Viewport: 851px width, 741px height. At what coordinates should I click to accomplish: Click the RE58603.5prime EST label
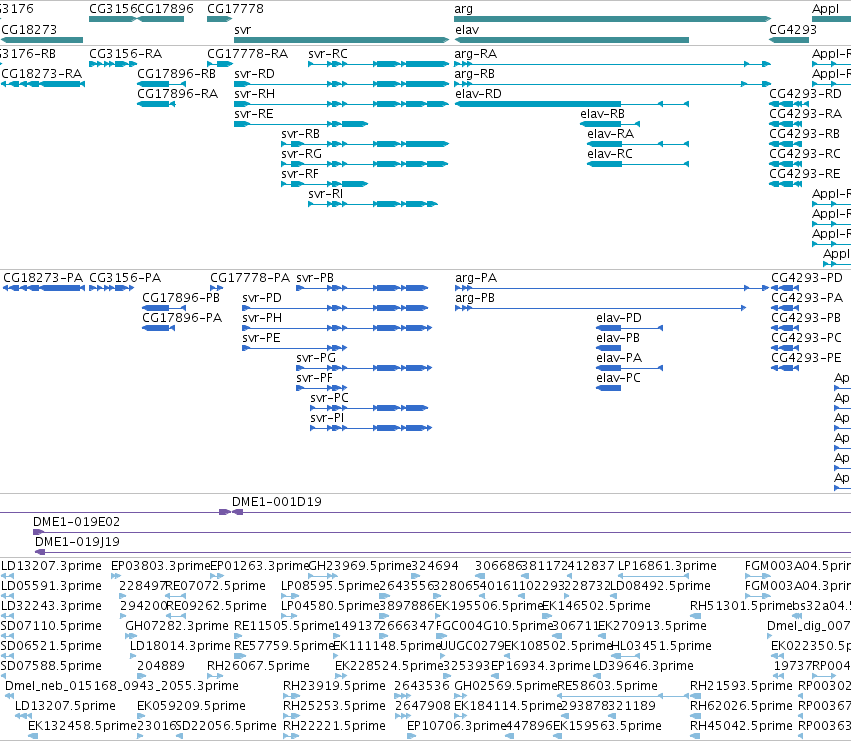click(607, 686)
